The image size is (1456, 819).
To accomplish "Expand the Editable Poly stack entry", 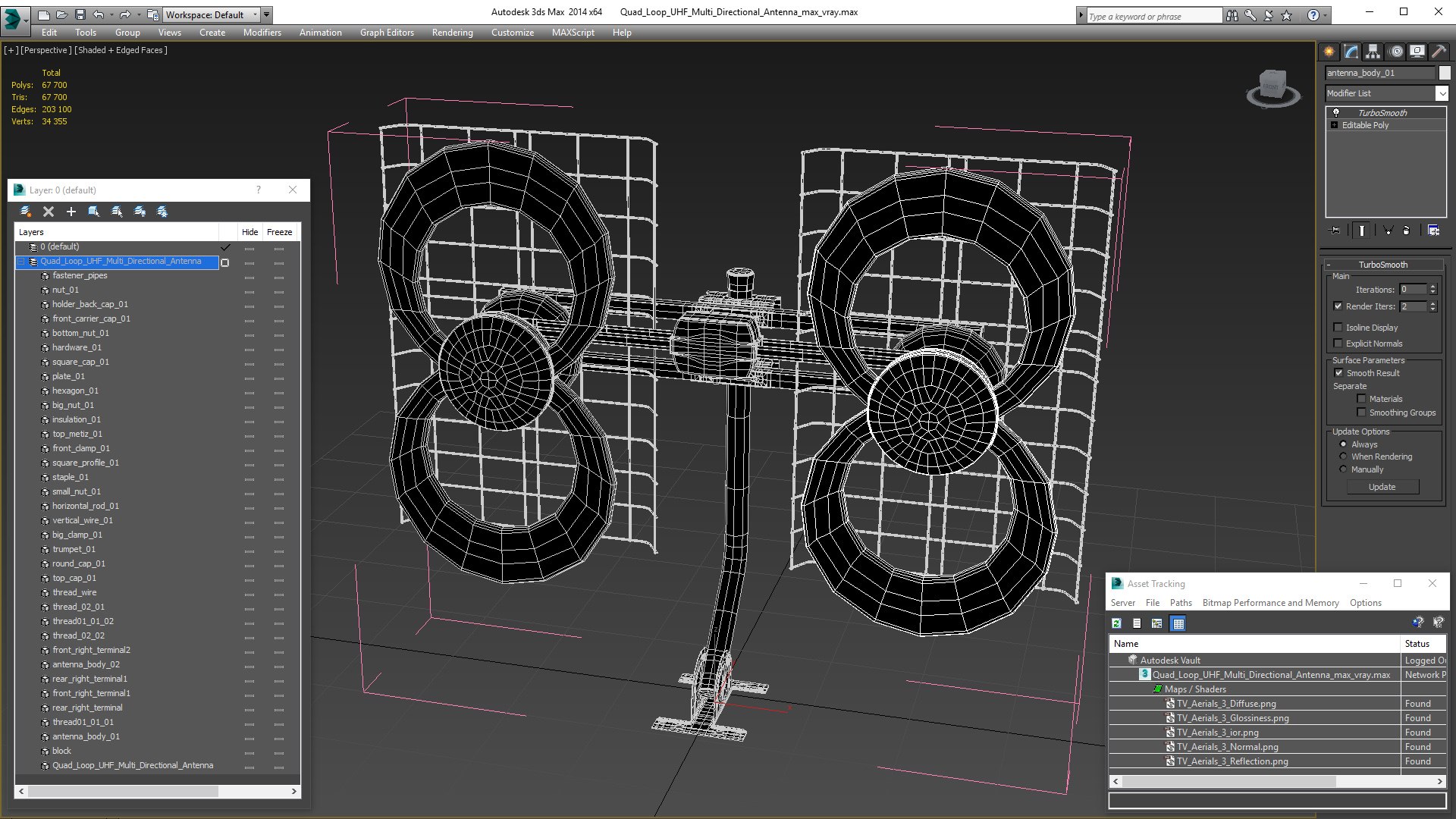I will [x=1334, y=125].
